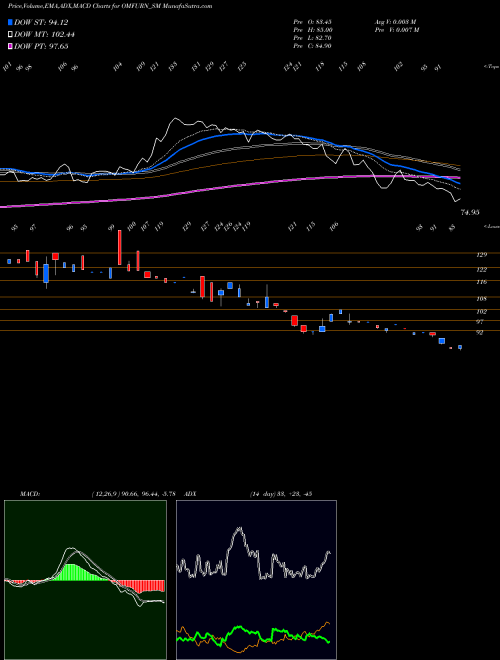The image size is (500, 660).
Task: Click the 92 price level label
Action: (x=480, y=333)
